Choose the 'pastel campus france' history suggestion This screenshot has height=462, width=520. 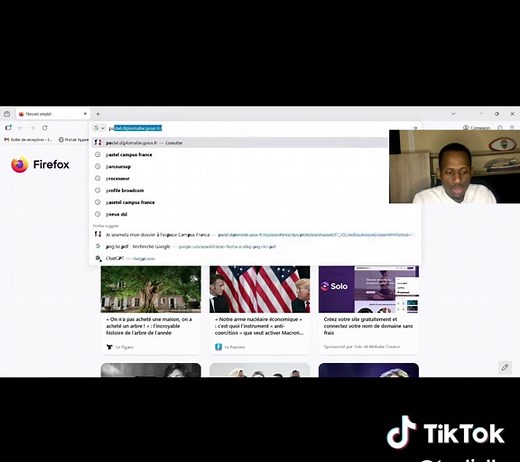(x=129, y=155)
